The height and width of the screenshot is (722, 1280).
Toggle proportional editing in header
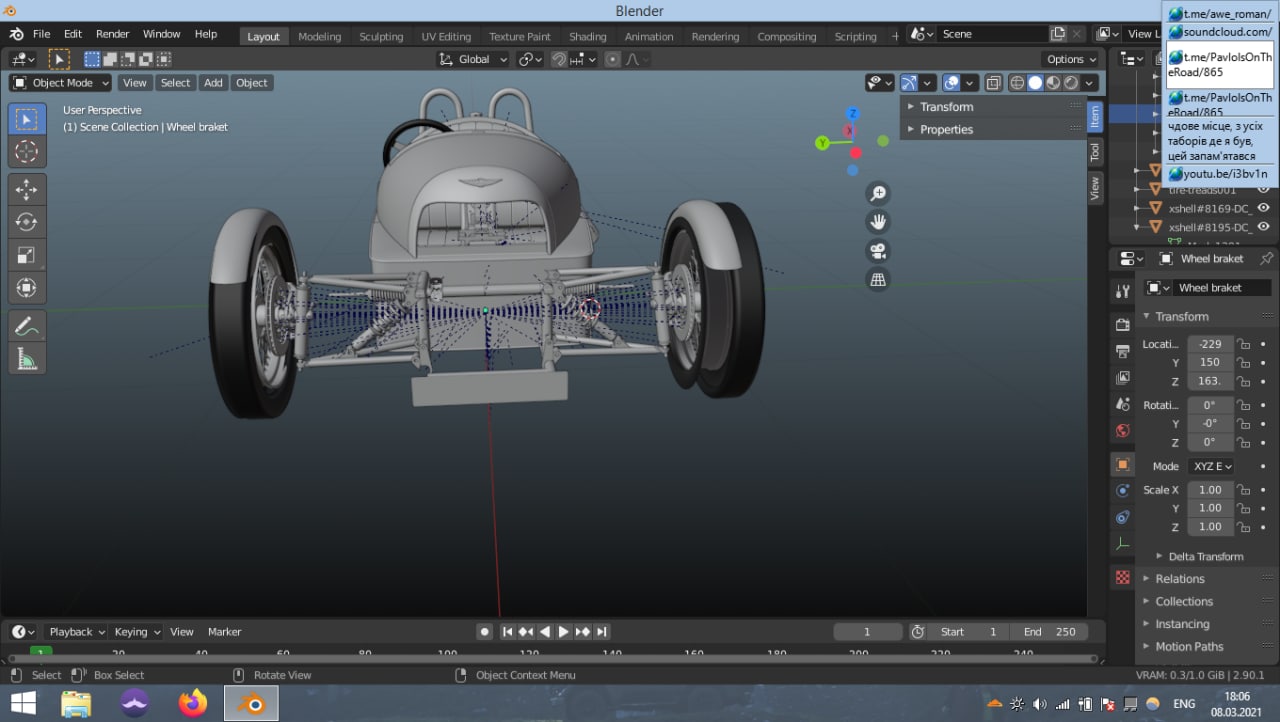[x=613, y=60]
